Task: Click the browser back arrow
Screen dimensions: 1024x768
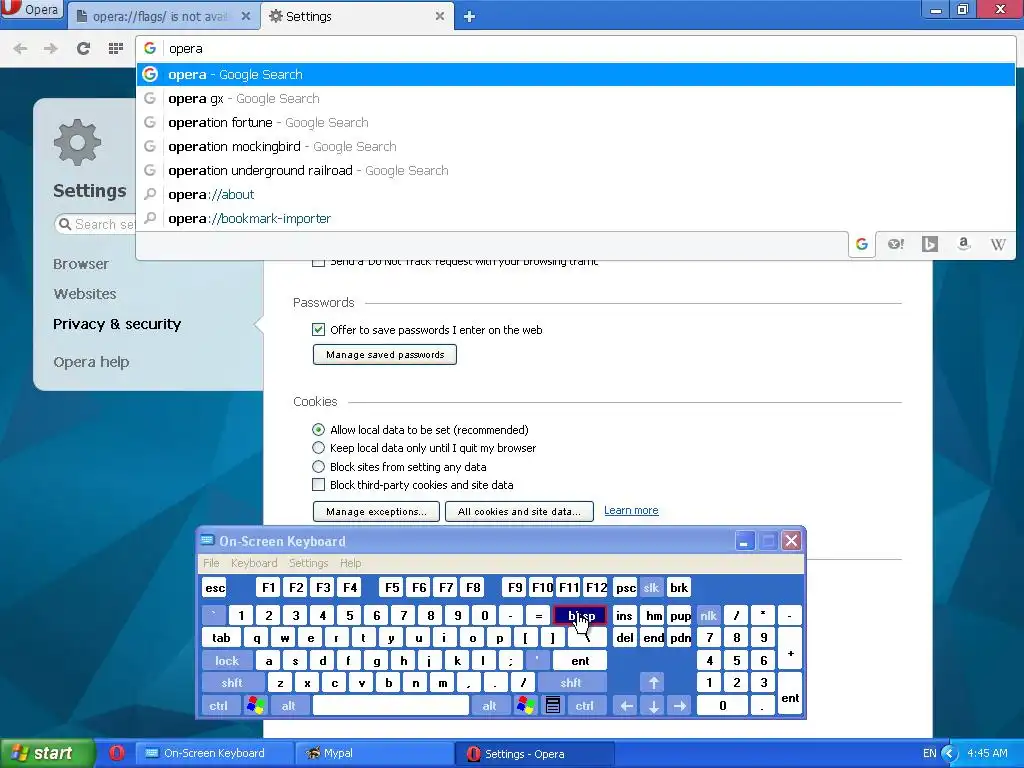Action: pyautogui.click(x=20, y=48)
